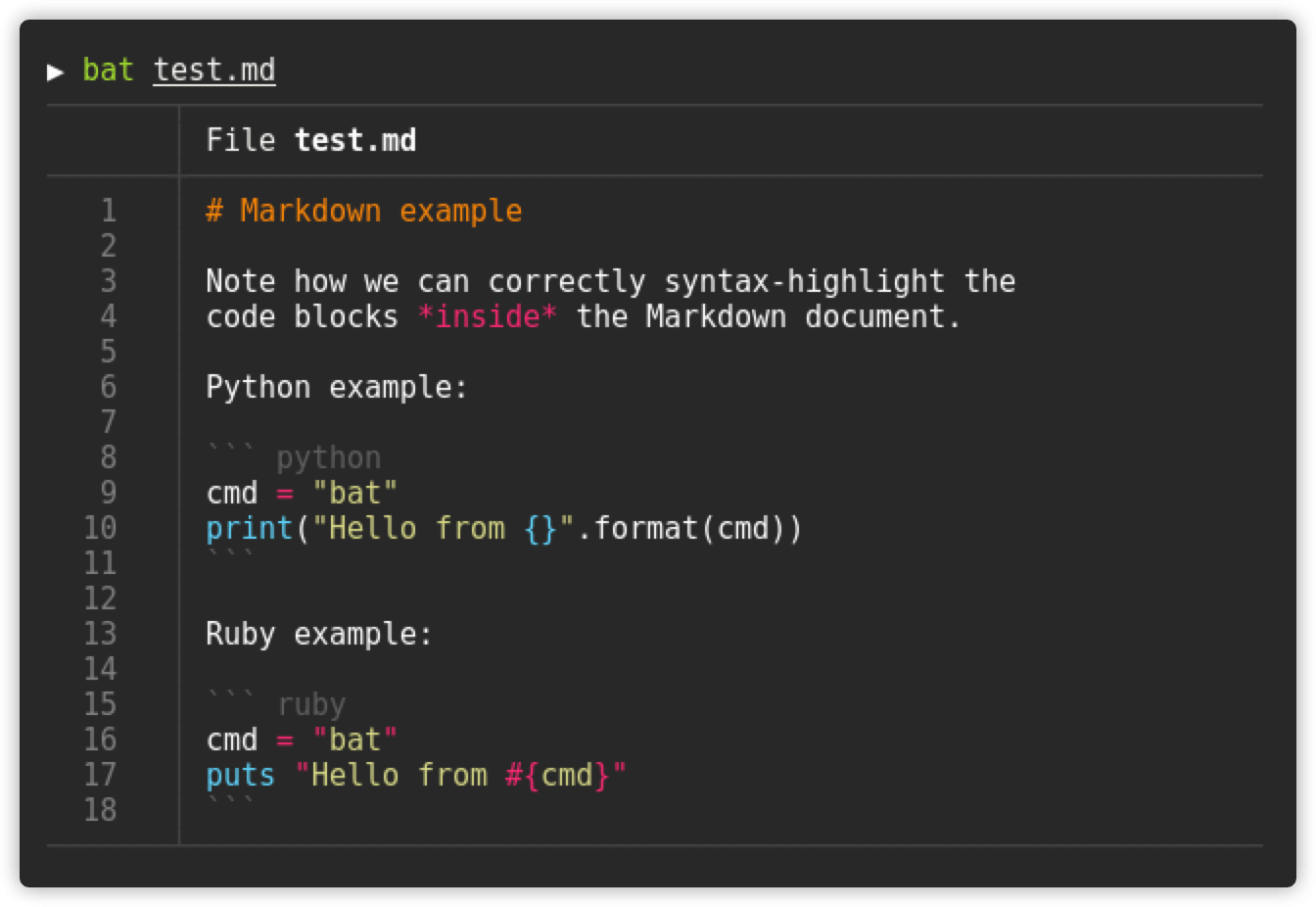Select the '# Markdown example' heading line
1316x907 pixels.
364,211
